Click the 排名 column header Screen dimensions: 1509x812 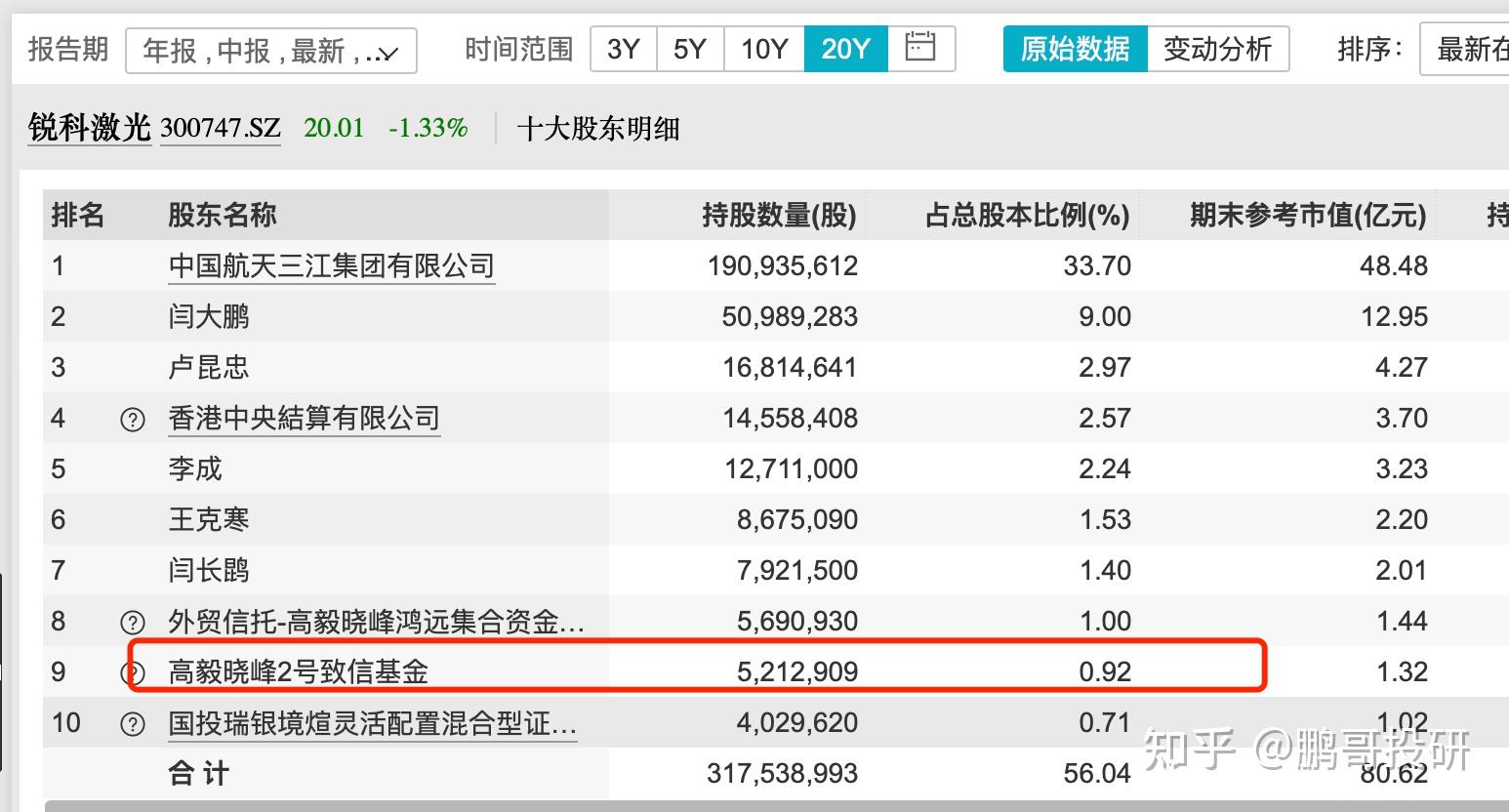coord(78,215)
